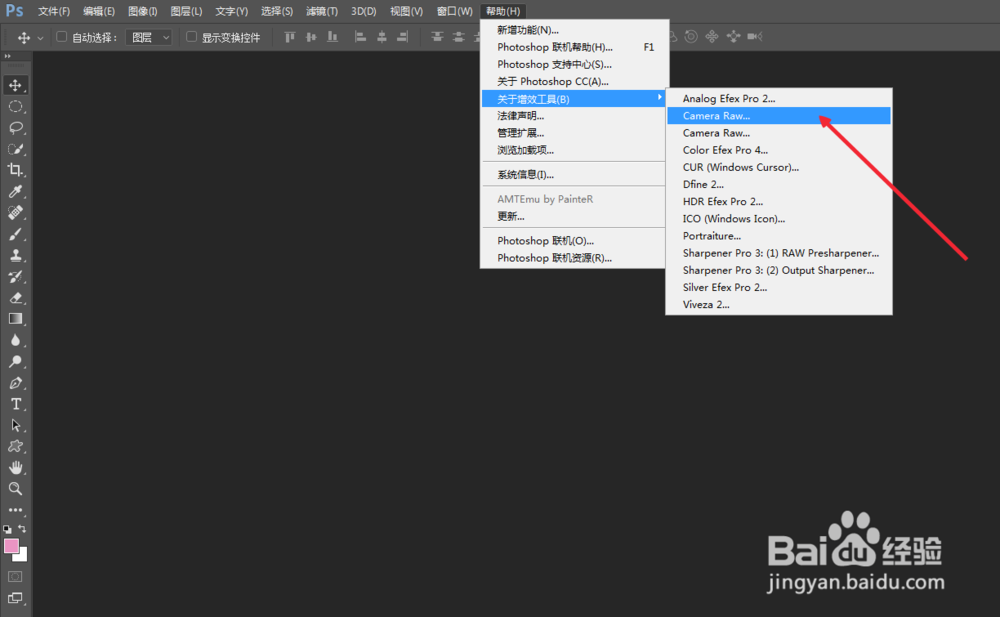1000x617 pixels.
Task: Open the 文件(F) menu
Action: 54,11
